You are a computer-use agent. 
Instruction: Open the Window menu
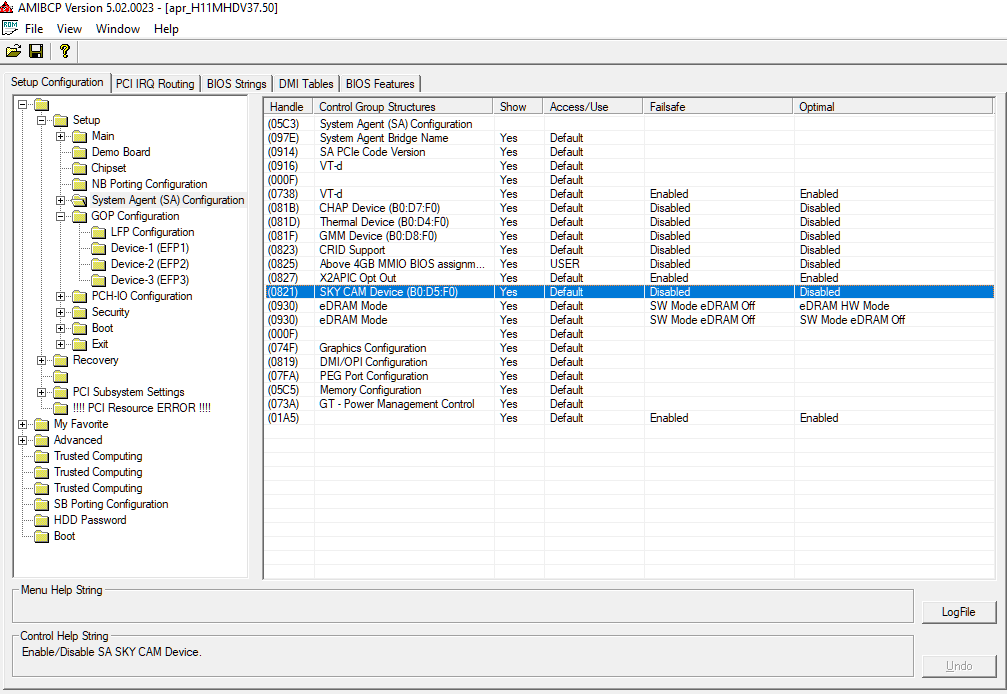coord(118,29)
